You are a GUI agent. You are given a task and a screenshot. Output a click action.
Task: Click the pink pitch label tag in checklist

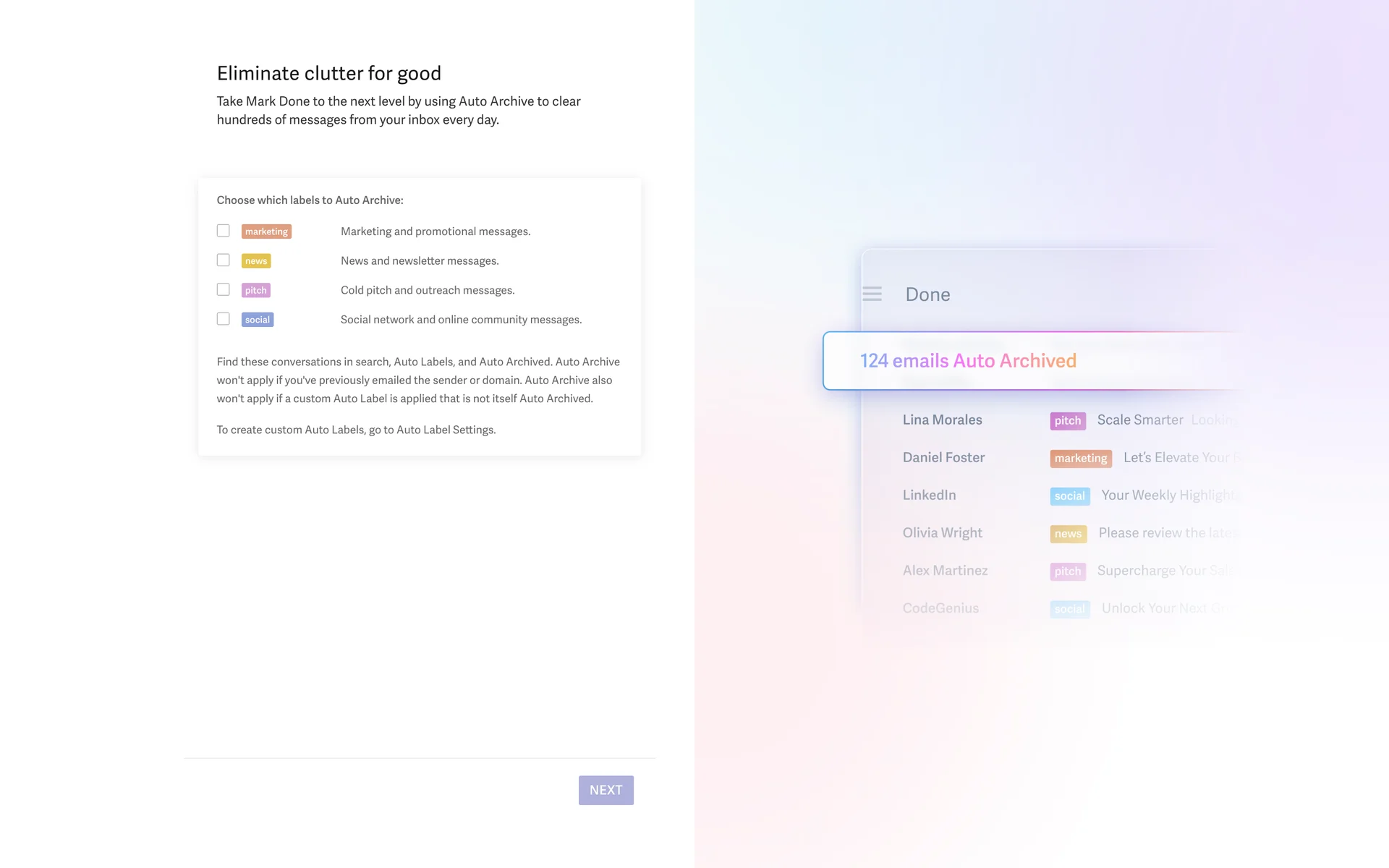(x=255, y=290)
